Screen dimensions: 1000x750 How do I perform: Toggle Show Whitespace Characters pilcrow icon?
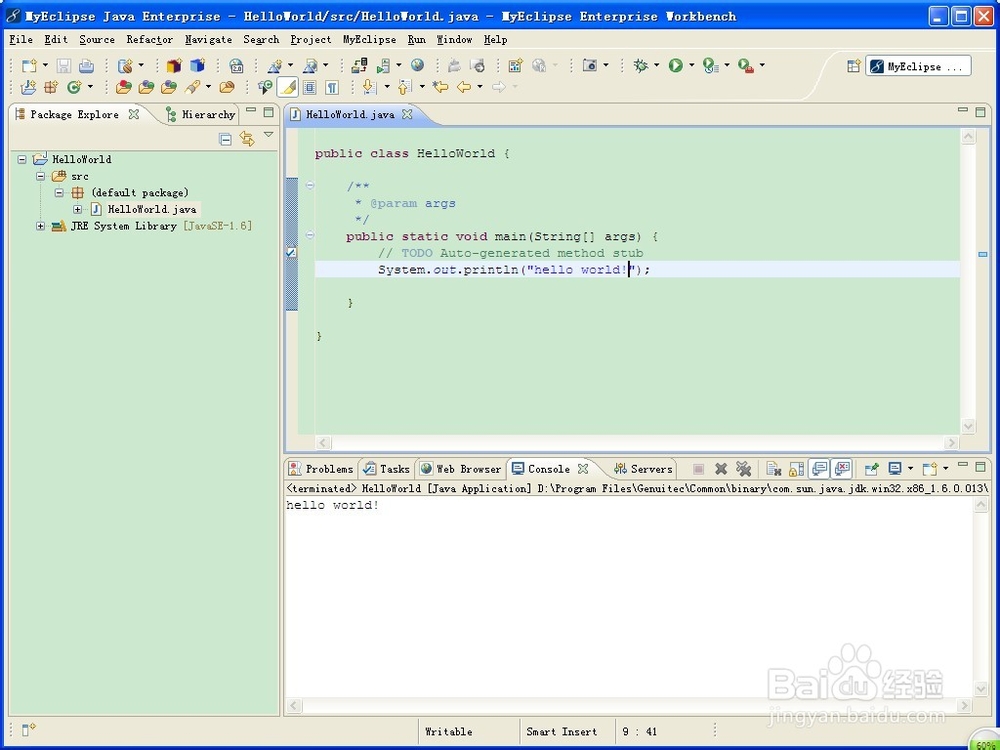[x=332, y=87]
